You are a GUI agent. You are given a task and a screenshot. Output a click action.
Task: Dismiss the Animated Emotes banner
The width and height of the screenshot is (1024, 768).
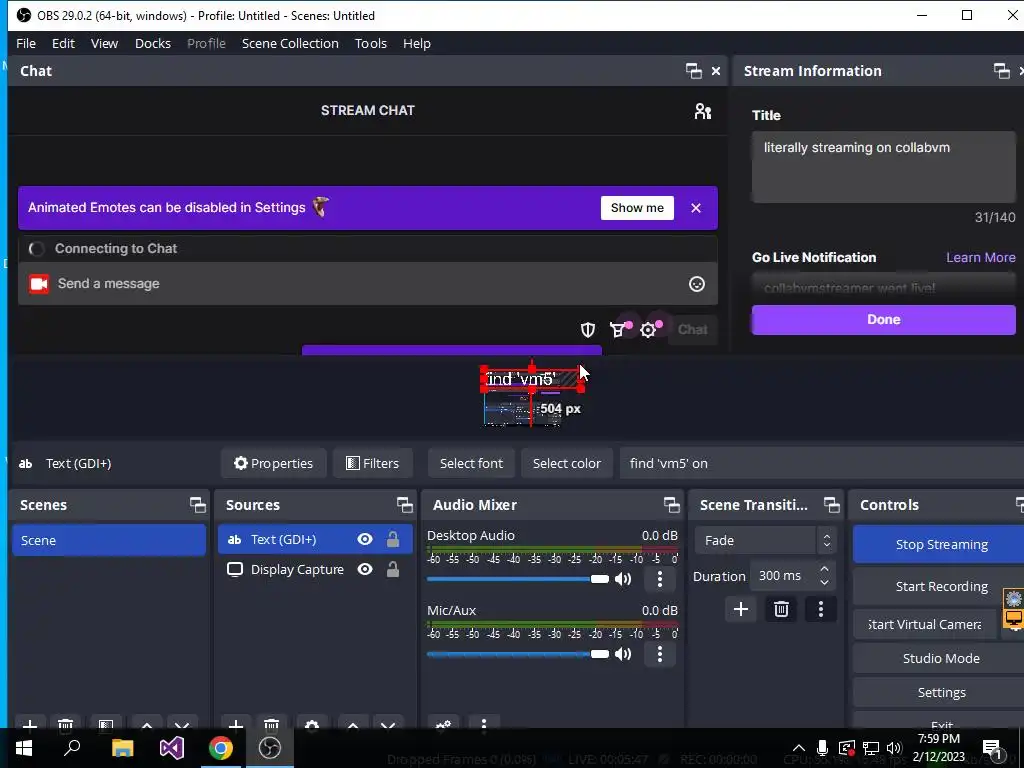696,208
